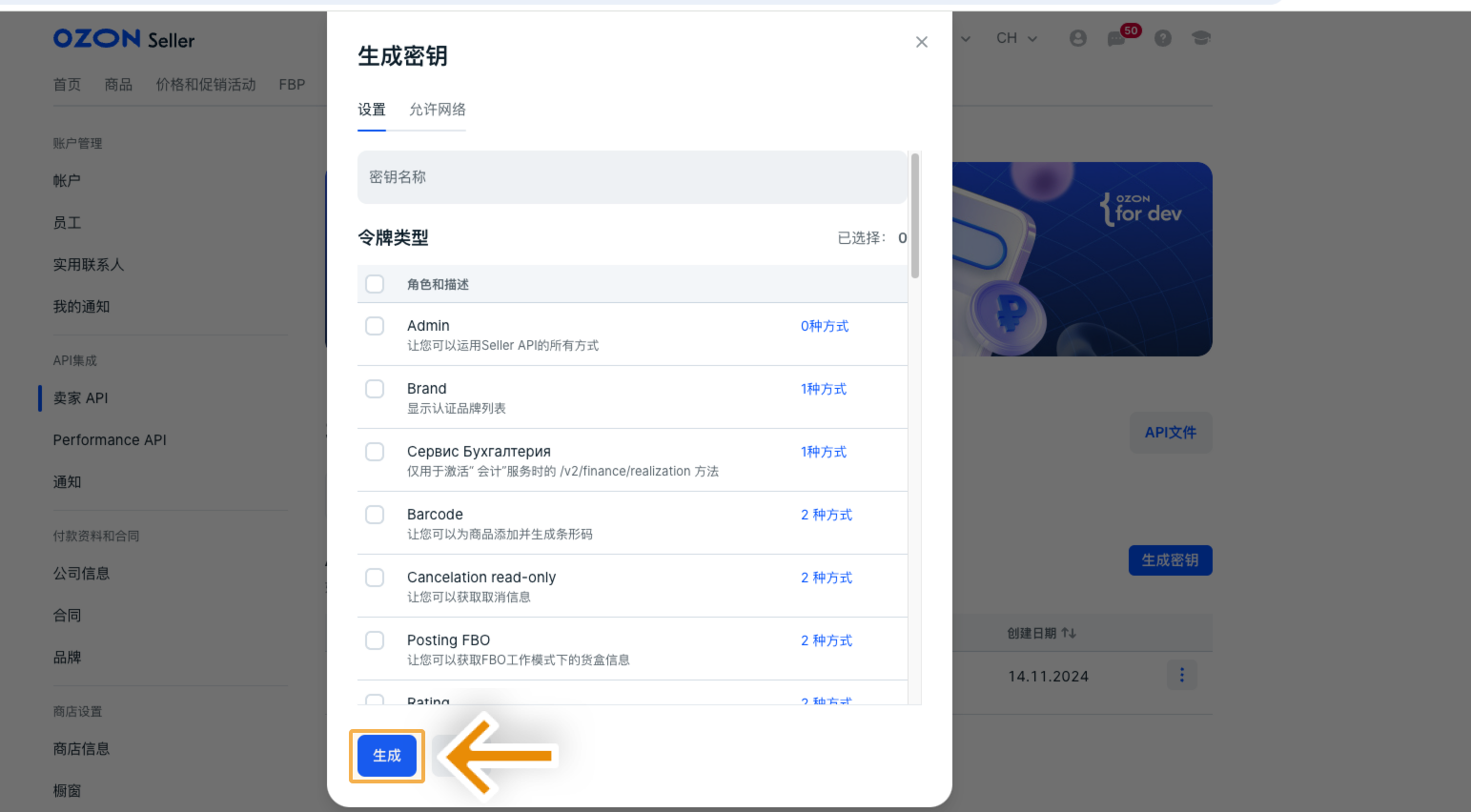
Task: Open 帐户 in the sidebar
Action: (x=67, y=181)
